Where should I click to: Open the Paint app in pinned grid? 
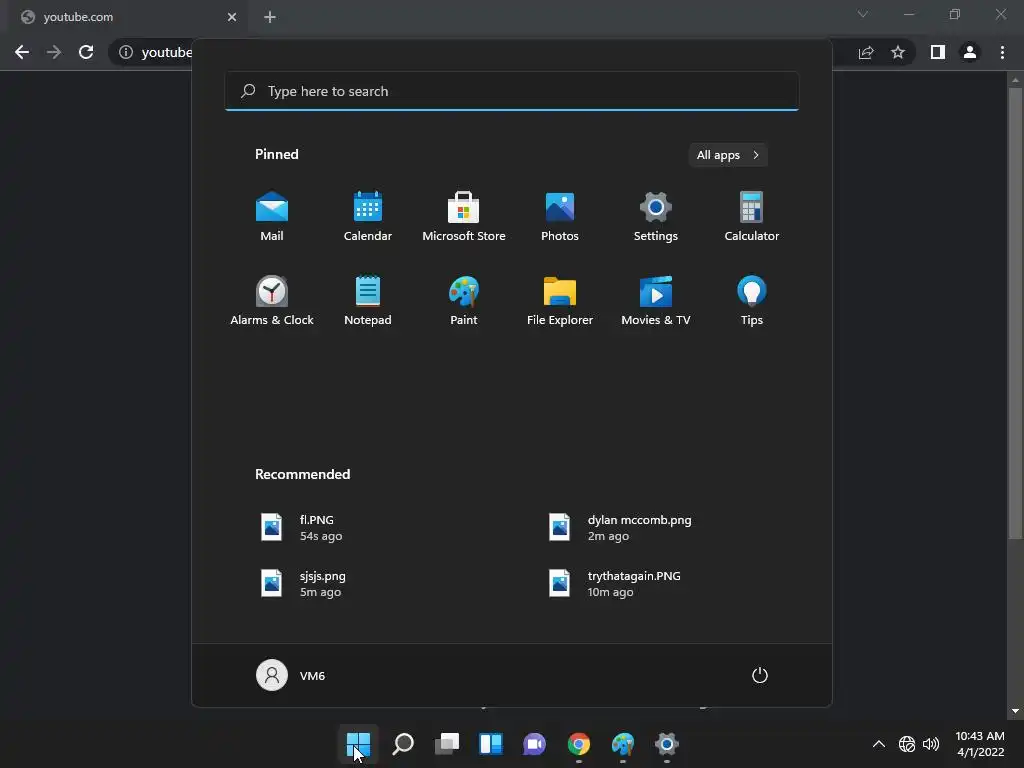464,301
